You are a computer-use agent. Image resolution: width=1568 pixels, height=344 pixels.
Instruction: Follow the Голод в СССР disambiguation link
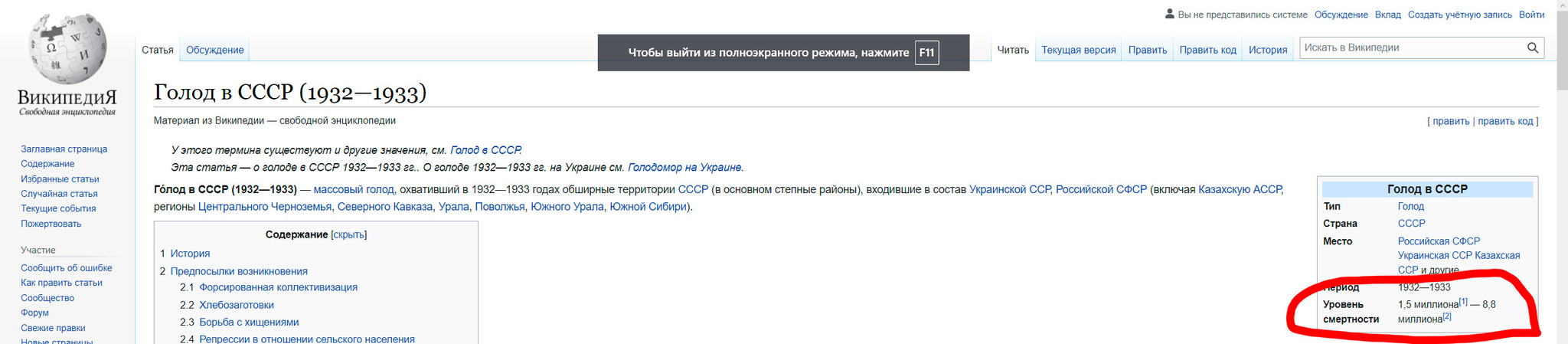[x=485, y=150]
